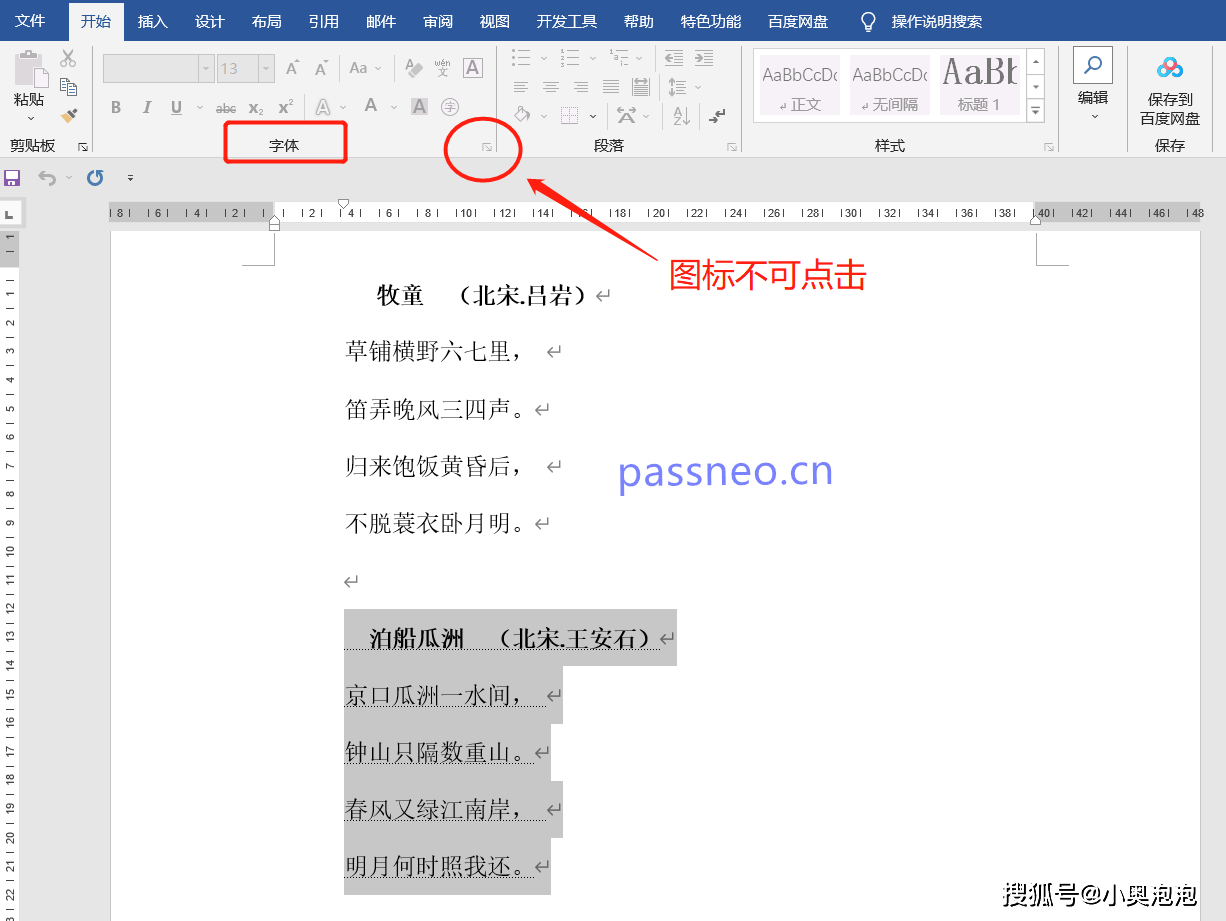Click the Character Border icon
Image resolution: width=1226 pixels, height=921 pixels.
[x=473, y=68]
